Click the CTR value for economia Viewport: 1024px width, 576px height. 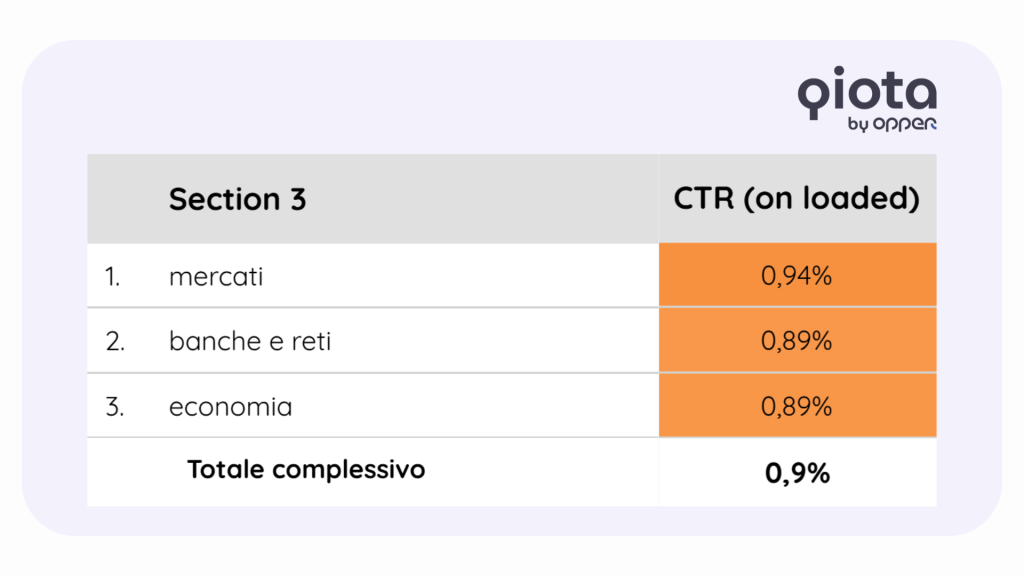click(797, 406)
